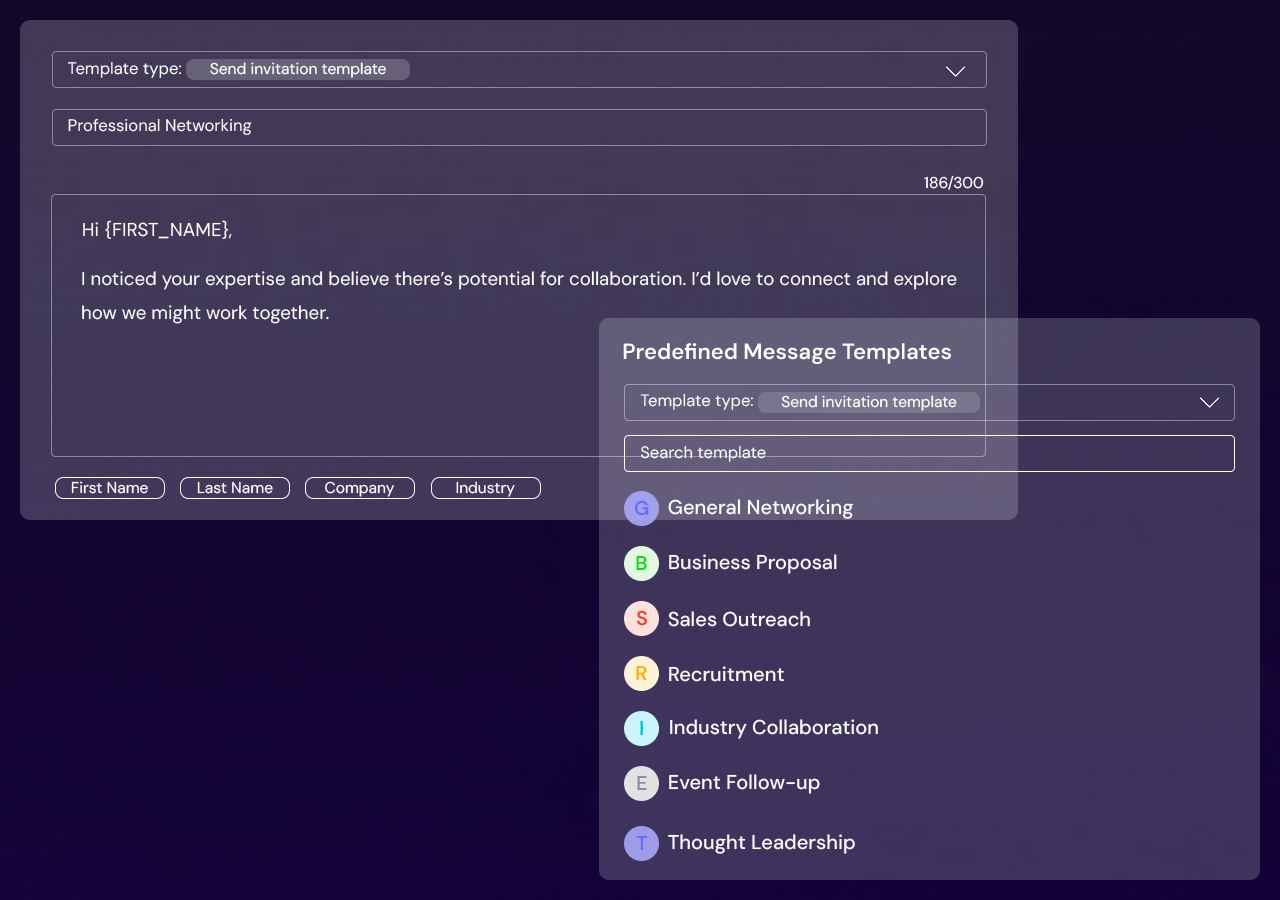Click the red S icon for Sales Outreach
The height and width of the screenshot is (900, 1280).
coord(641,619)
